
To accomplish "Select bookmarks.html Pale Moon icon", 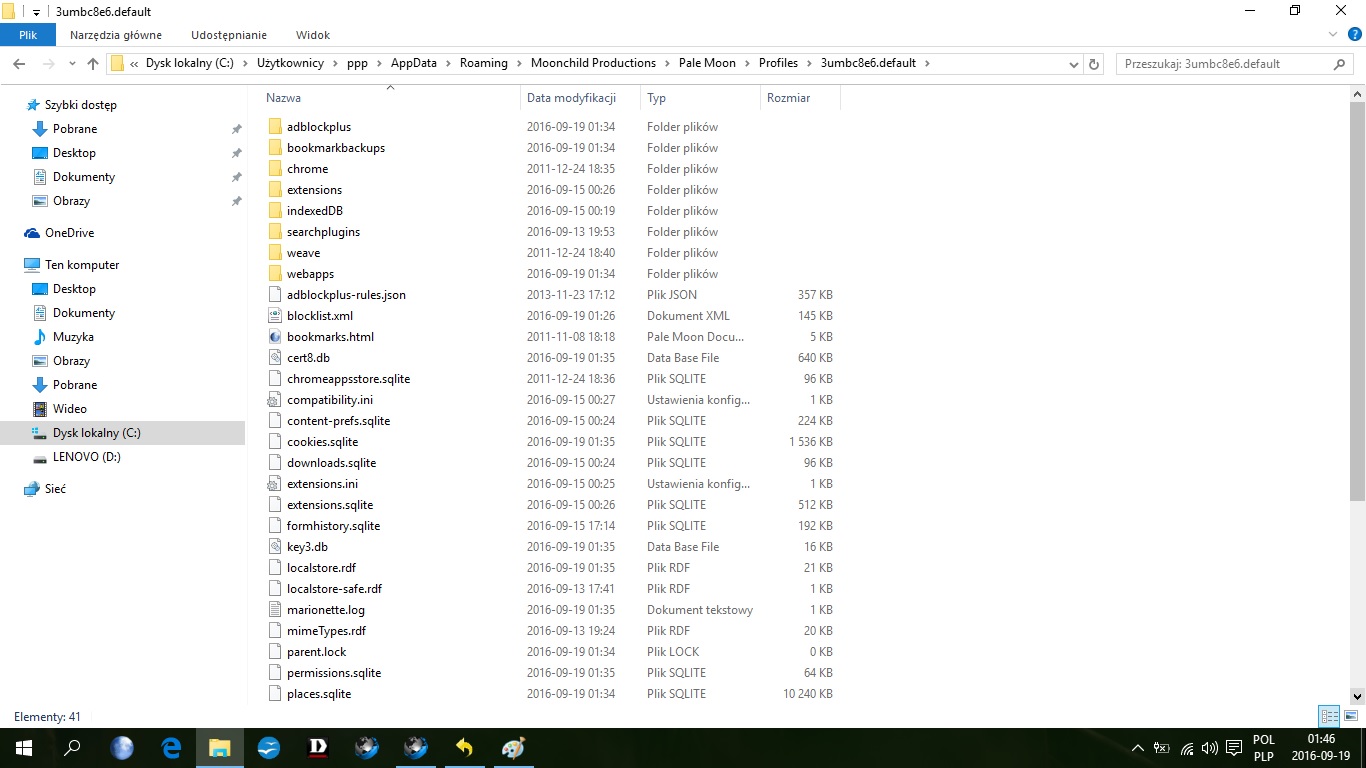I will pyautogui.click(x=277, y=337).
